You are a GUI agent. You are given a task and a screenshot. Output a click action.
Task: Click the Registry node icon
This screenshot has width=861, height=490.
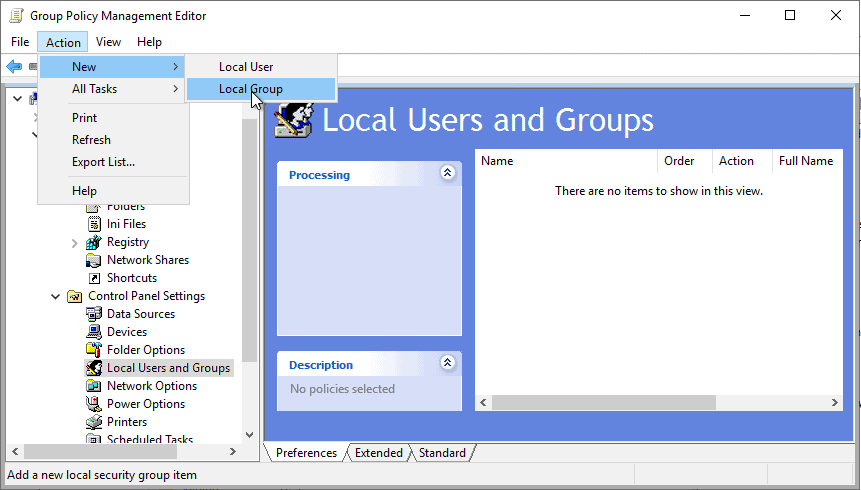pyautogui.click(x=94, y=242)
